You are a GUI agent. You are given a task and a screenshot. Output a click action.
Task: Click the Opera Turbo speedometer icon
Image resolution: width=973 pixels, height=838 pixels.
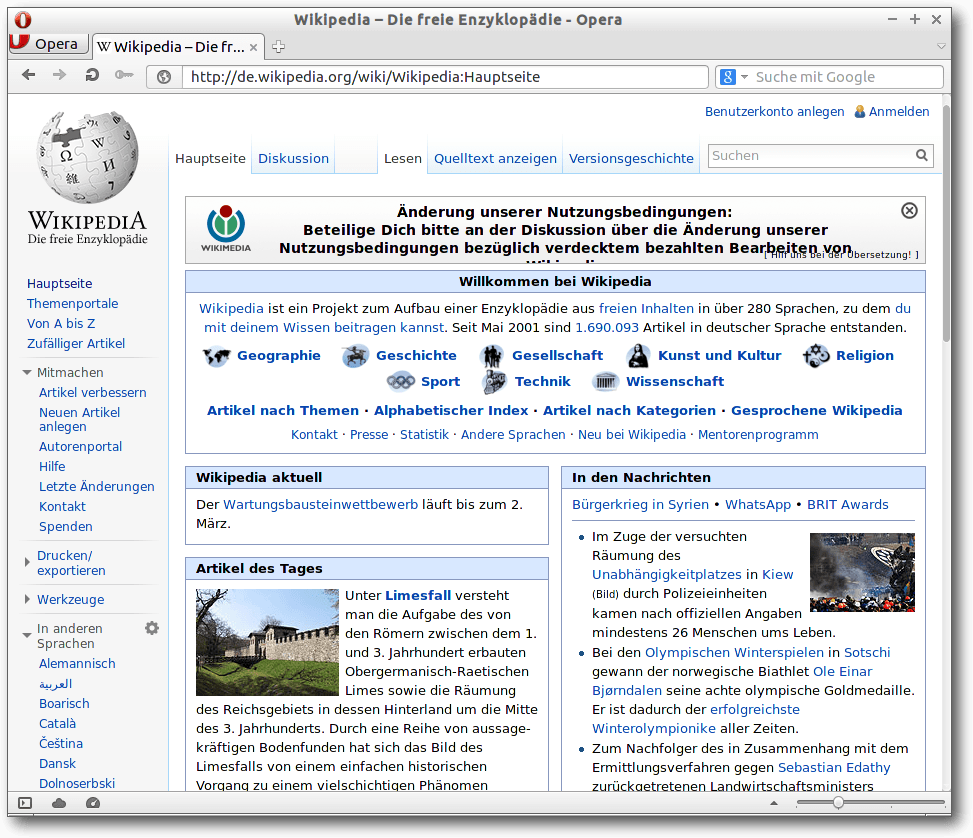coord(93,803)
